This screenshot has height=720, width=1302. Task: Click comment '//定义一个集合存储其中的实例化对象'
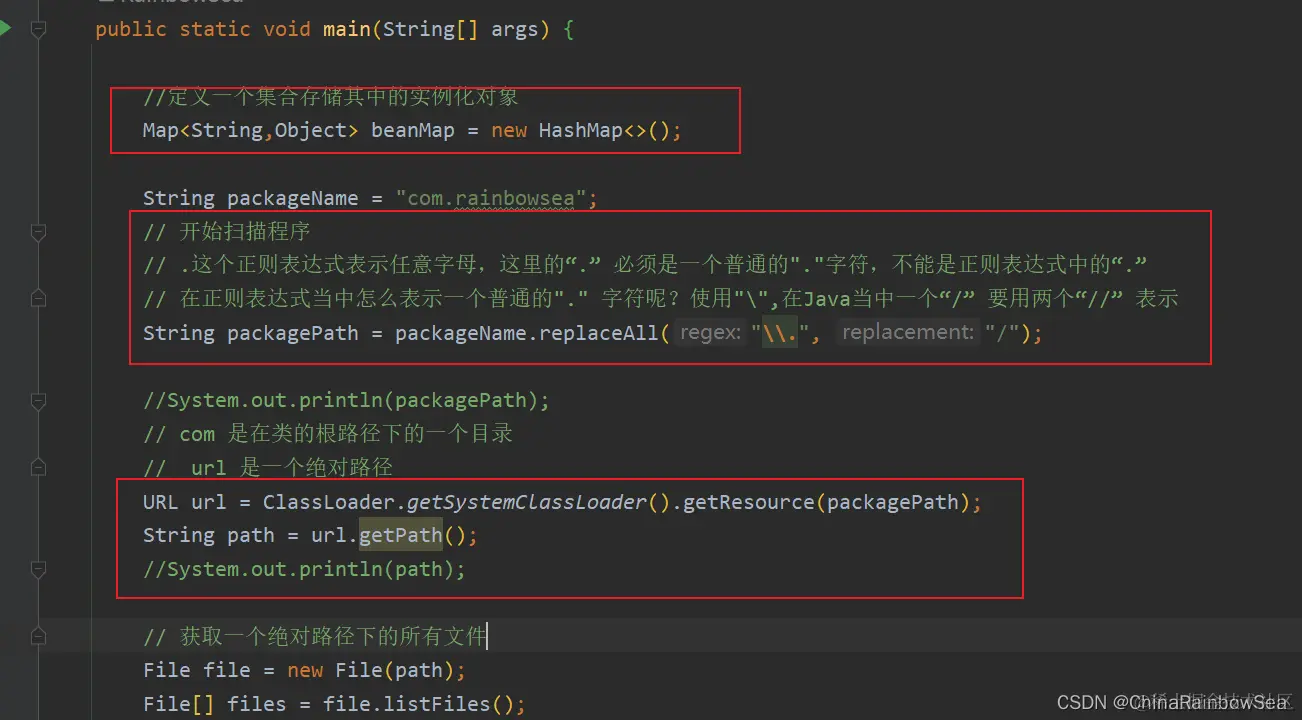click(x=331, y=98)
